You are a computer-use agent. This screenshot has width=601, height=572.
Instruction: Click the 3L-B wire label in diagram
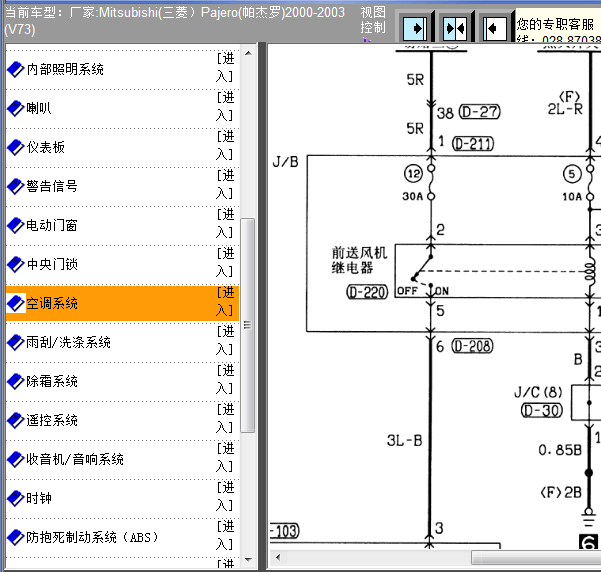coord(404,441)
